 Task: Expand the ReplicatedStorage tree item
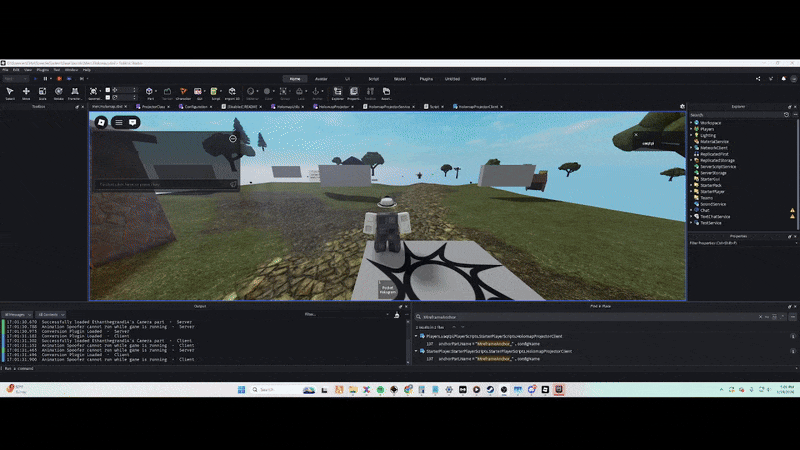(x=691, y=160)
